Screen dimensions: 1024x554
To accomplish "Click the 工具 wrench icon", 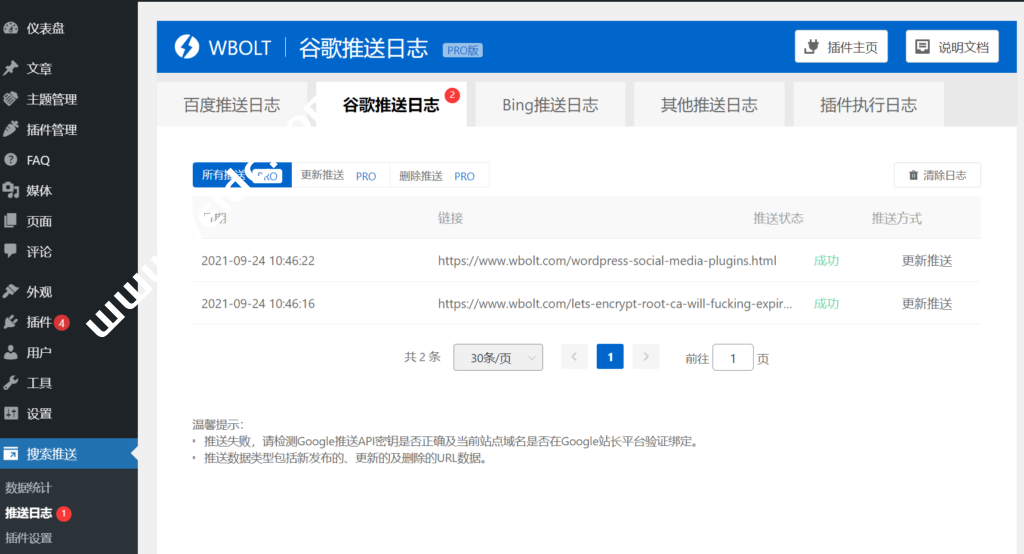I will point(10,383).
